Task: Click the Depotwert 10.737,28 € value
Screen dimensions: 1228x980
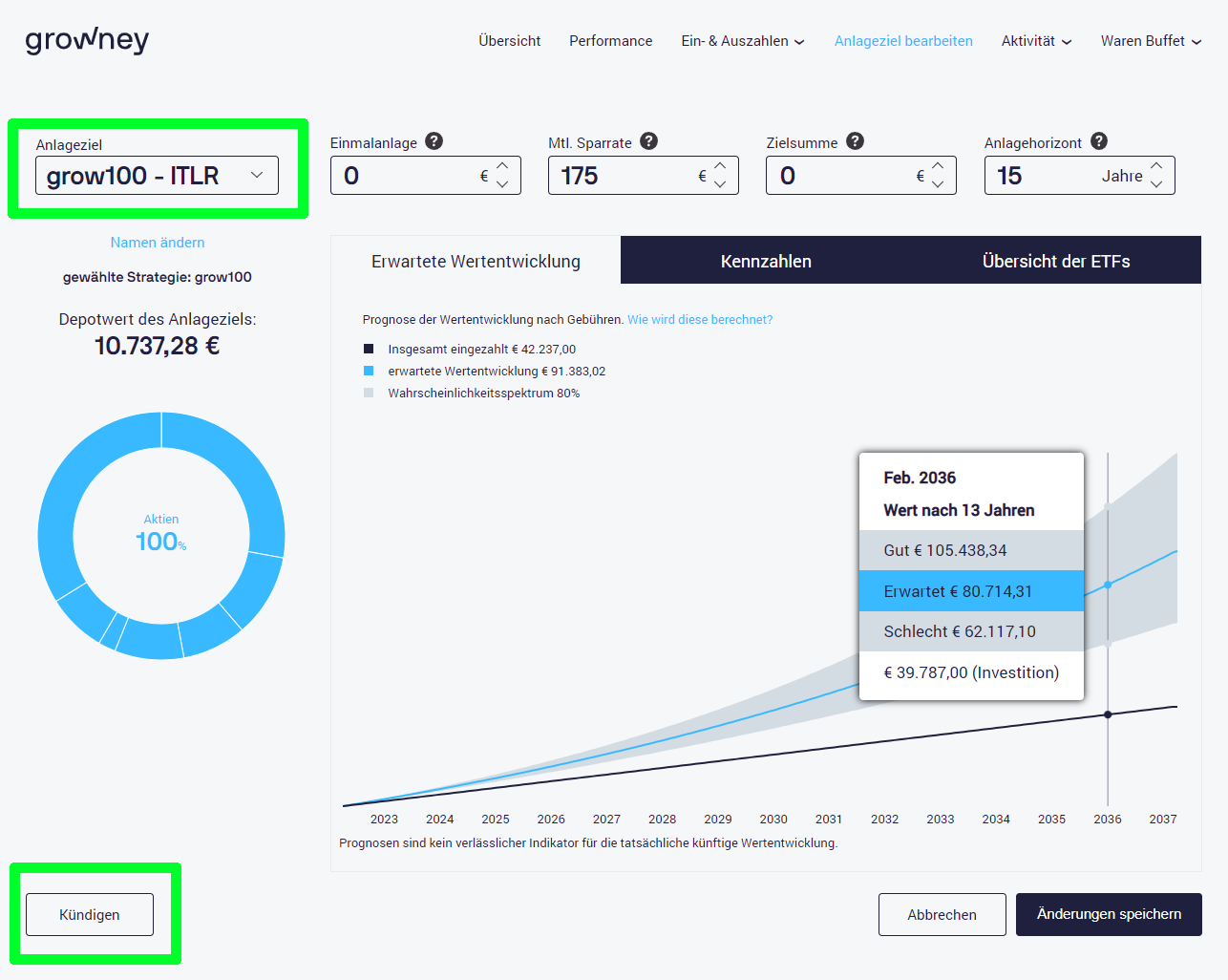Action: [x=158, y=346]
